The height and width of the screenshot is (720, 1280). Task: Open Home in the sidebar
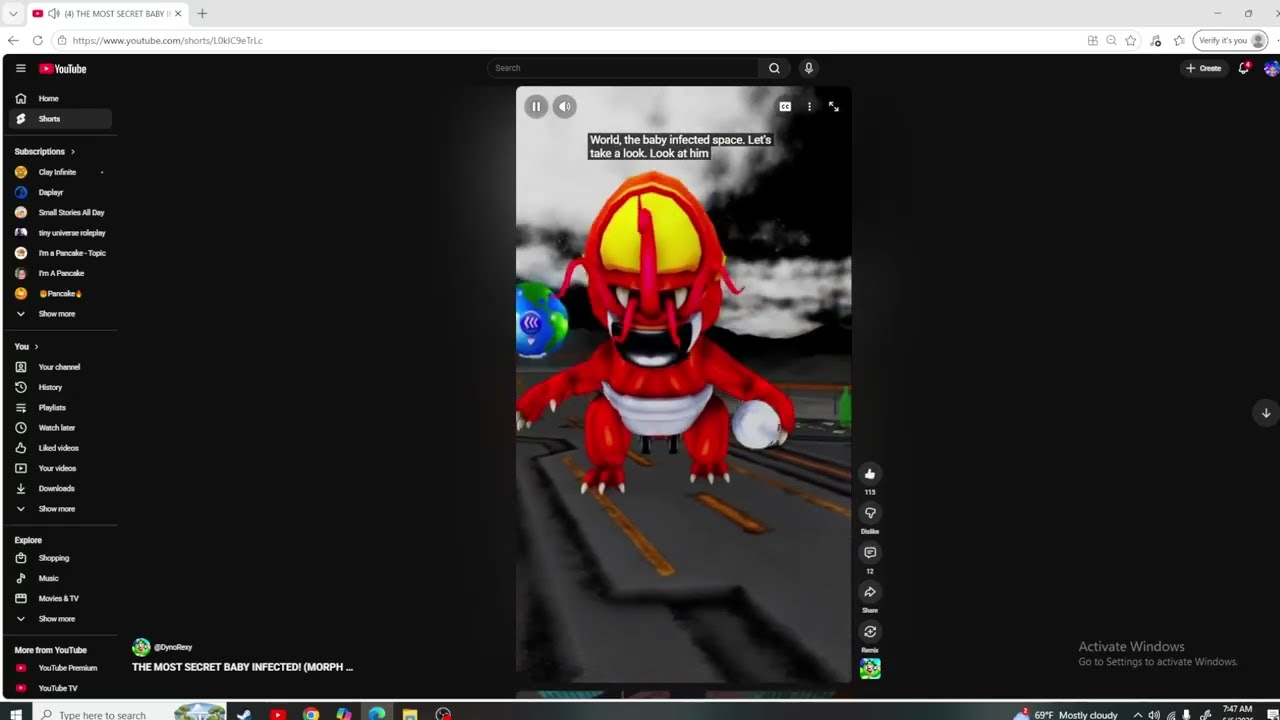[60, 98]
